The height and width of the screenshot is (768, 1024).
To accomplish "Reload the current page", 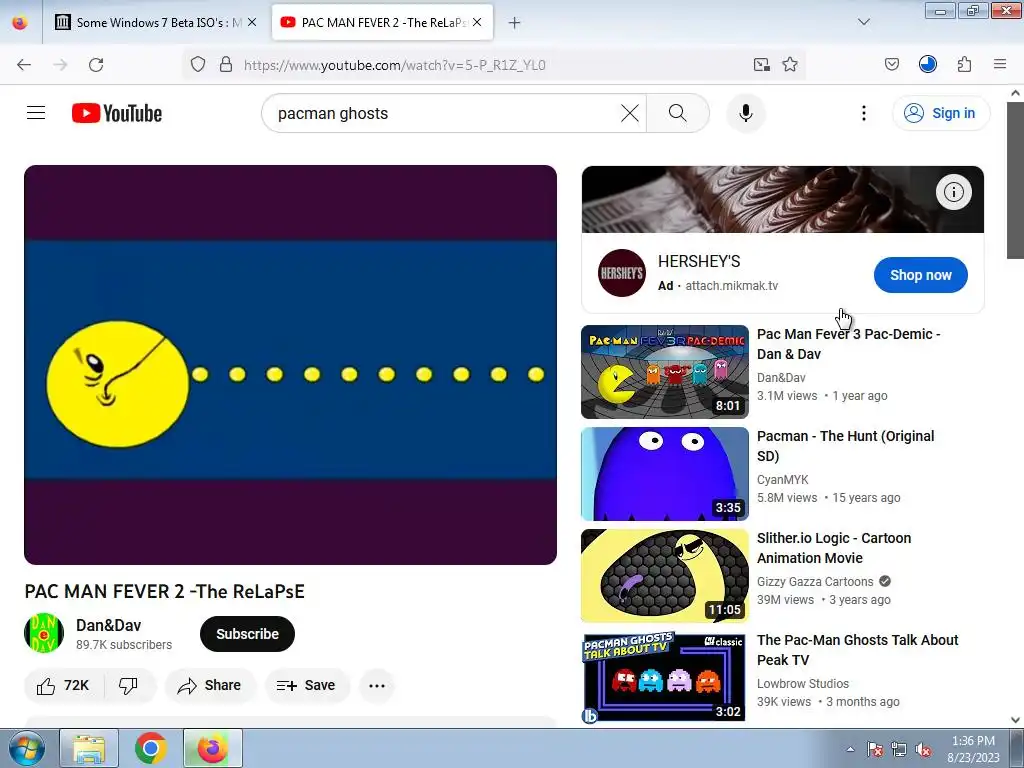I will 96,65.
